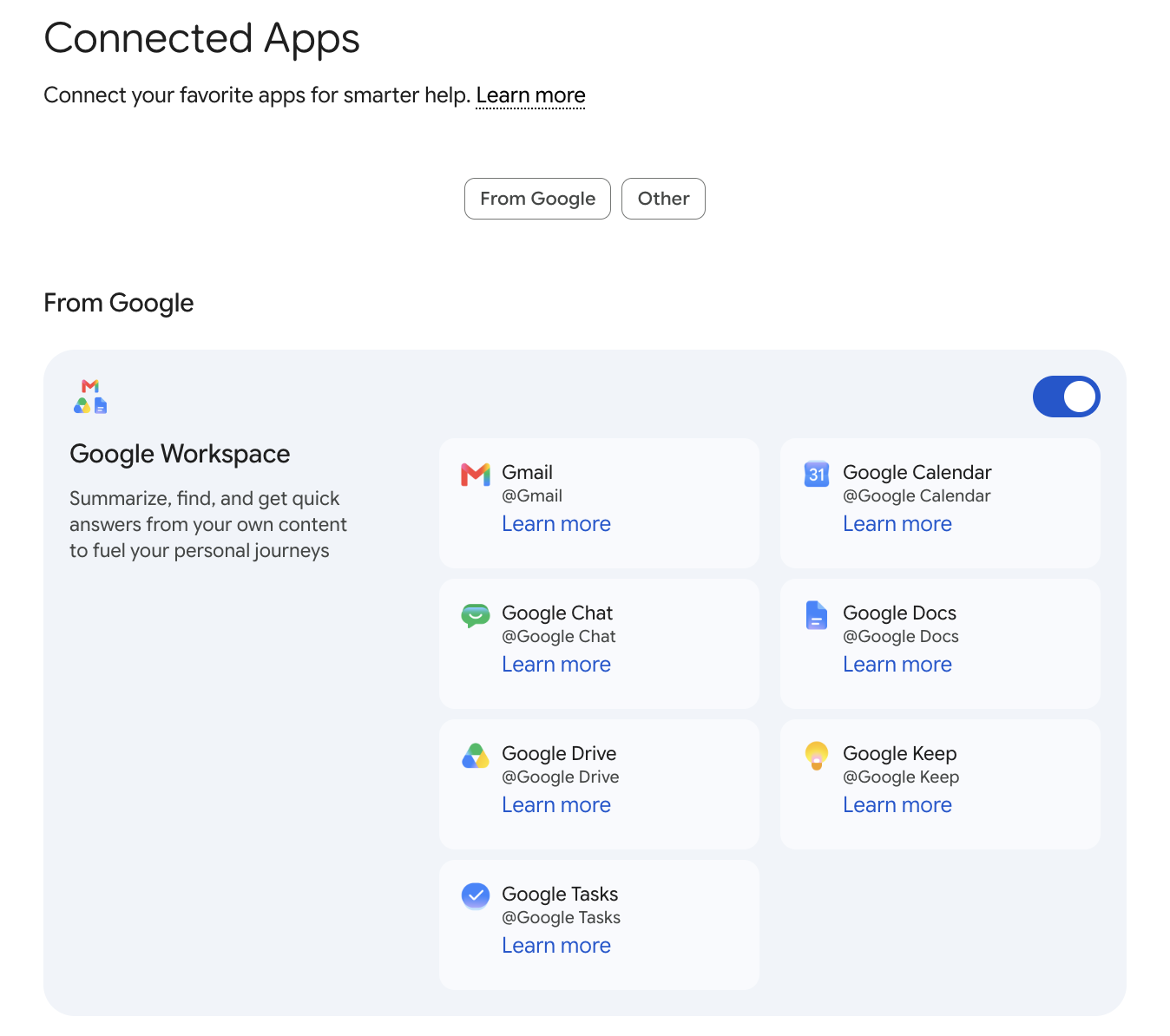Open Learn more under Google Calendar
1170x1036 pixels.
(897, 524)
